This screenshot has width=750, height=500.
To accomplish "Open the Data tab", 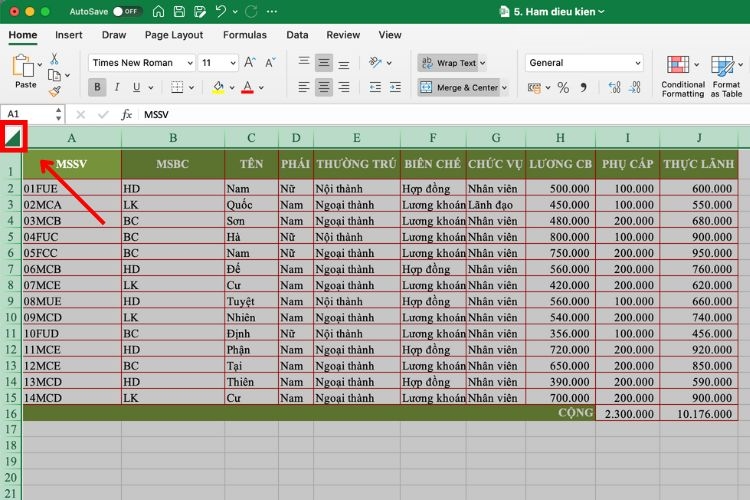I will coord(297,35).
